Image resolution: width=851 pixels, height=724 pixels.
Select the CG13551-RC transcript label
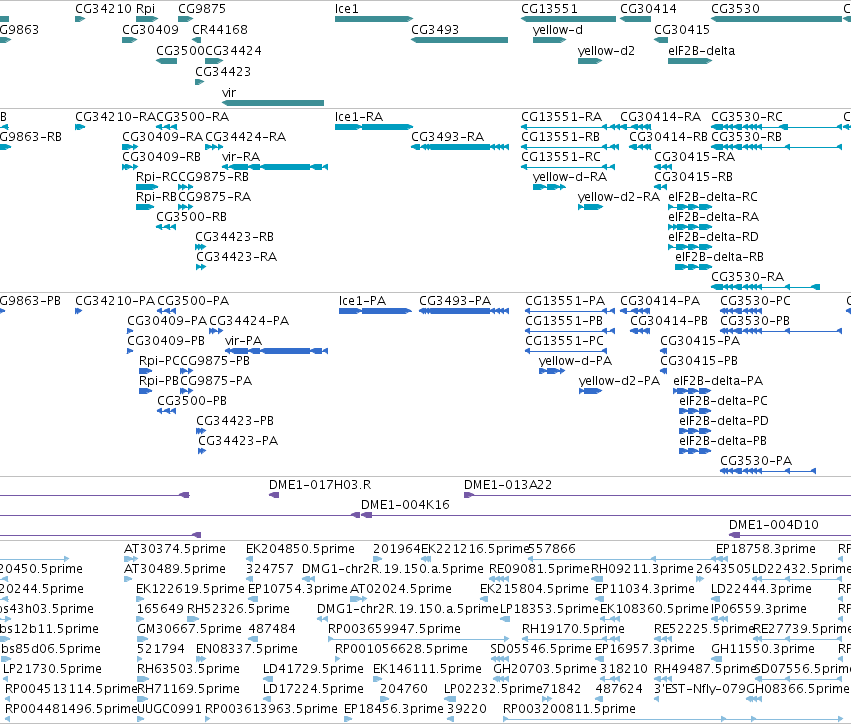pyautogui.click(x=561, y=157)
